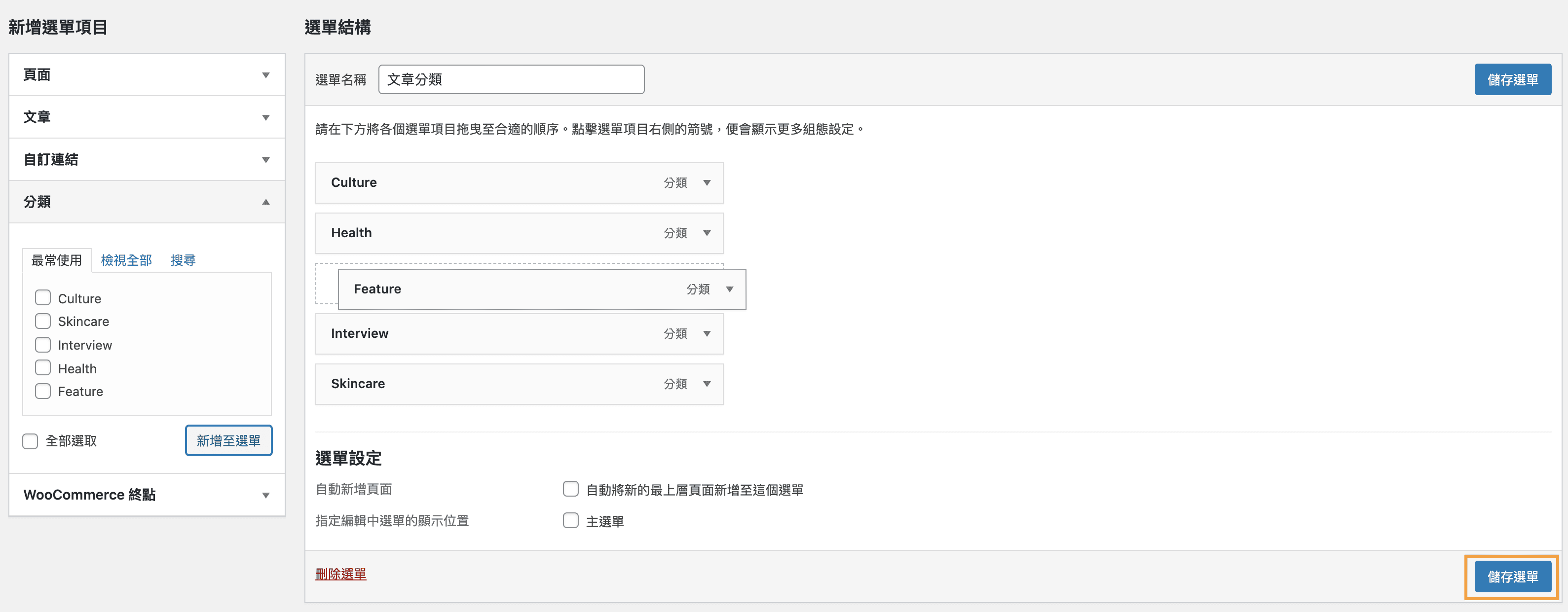Toggle auto-add top-level pages checkbox

(x=570, y=489)
